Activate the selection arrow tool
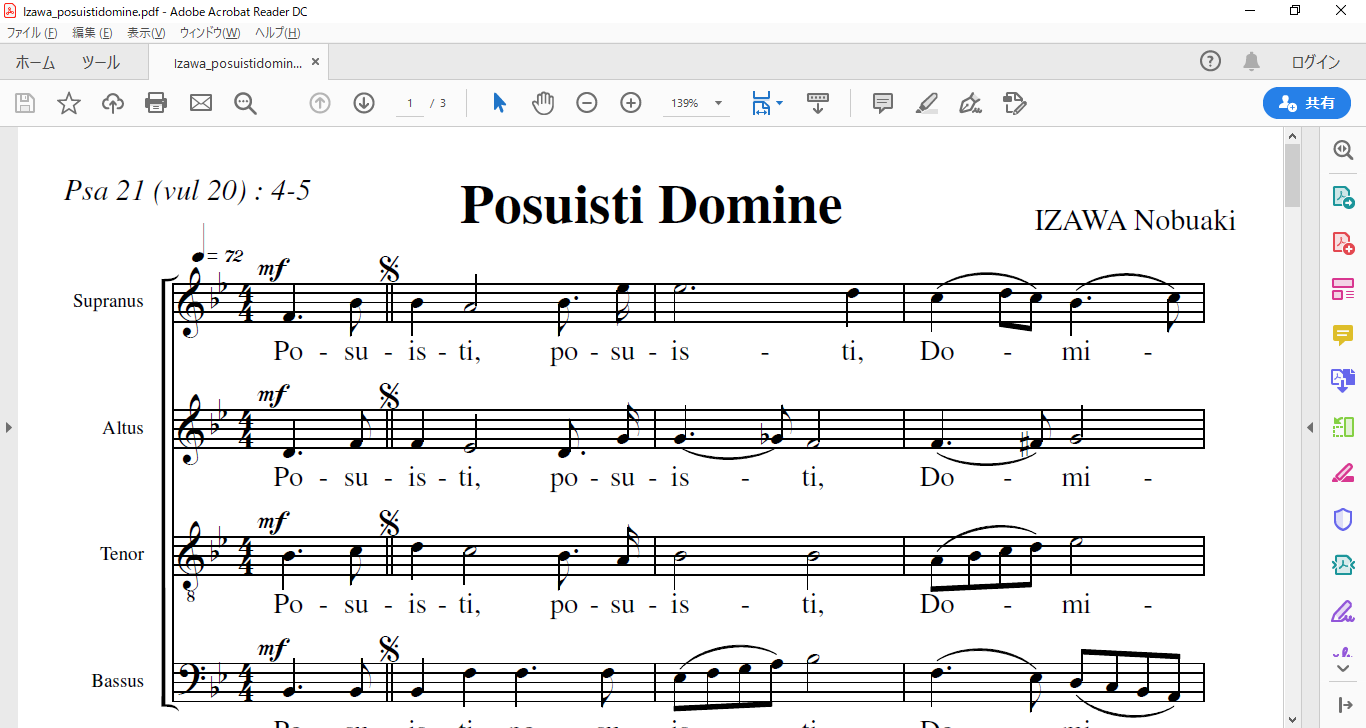The width and height of the screenshot is (1366, 728). pyautogui.click(x=500, y=103)
